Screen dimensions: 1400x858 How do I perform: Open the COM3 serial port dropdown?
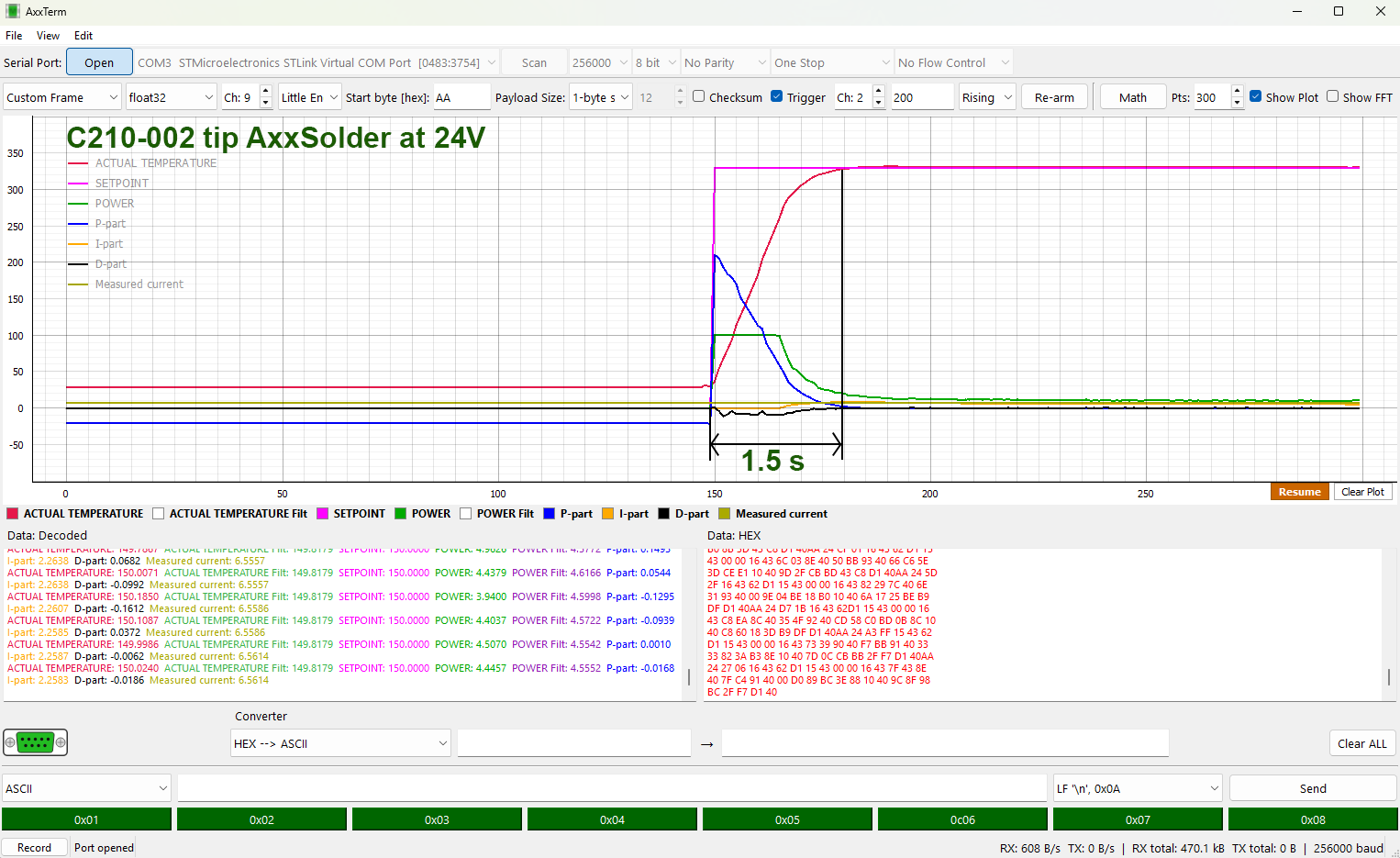[317, 62]
